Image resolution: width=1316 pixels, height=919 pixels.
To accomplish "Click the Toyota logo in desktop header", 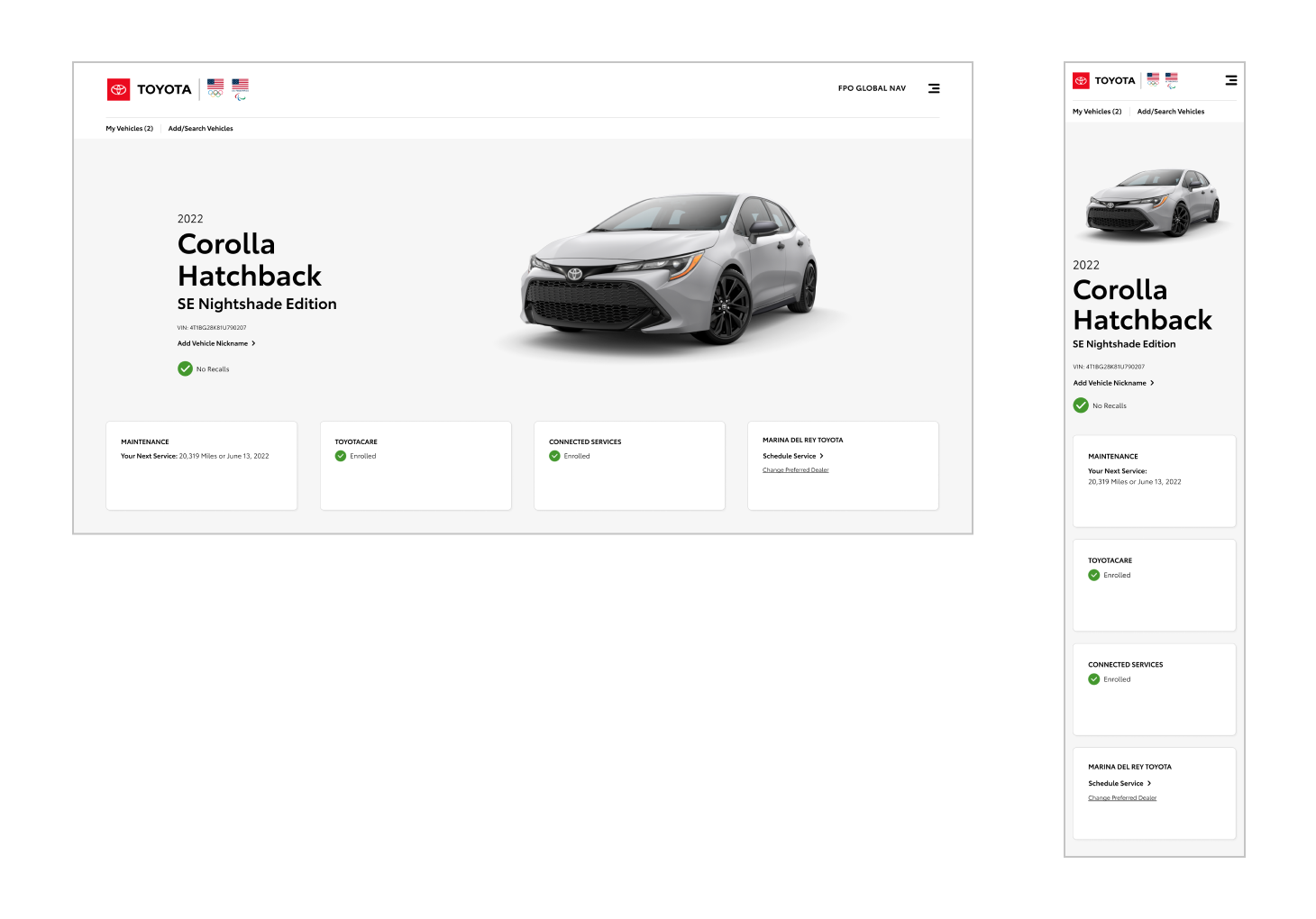I will [x=150, y=89].
